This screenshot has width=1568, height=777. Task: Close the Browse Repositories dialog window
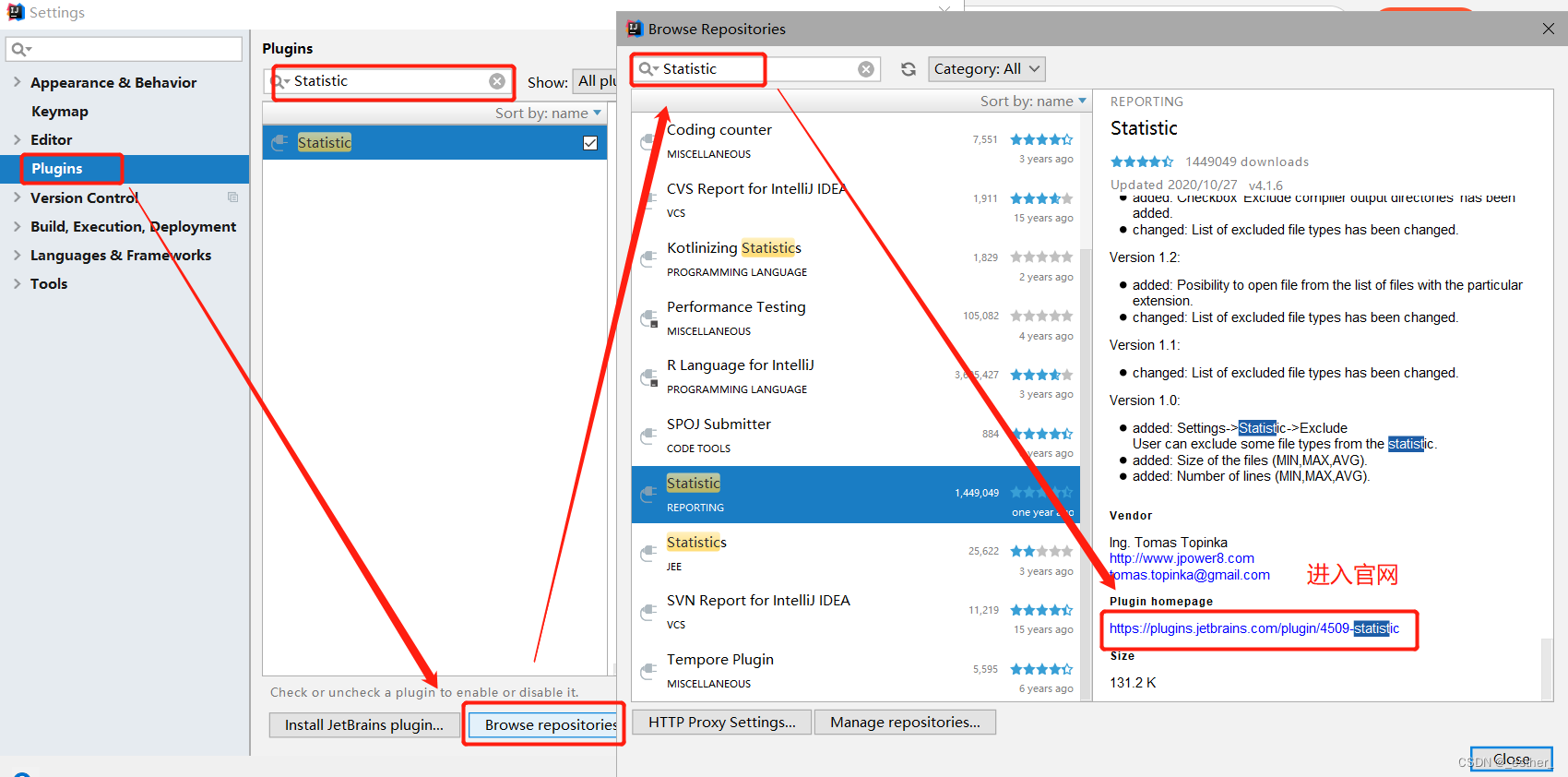(1549, 29)
